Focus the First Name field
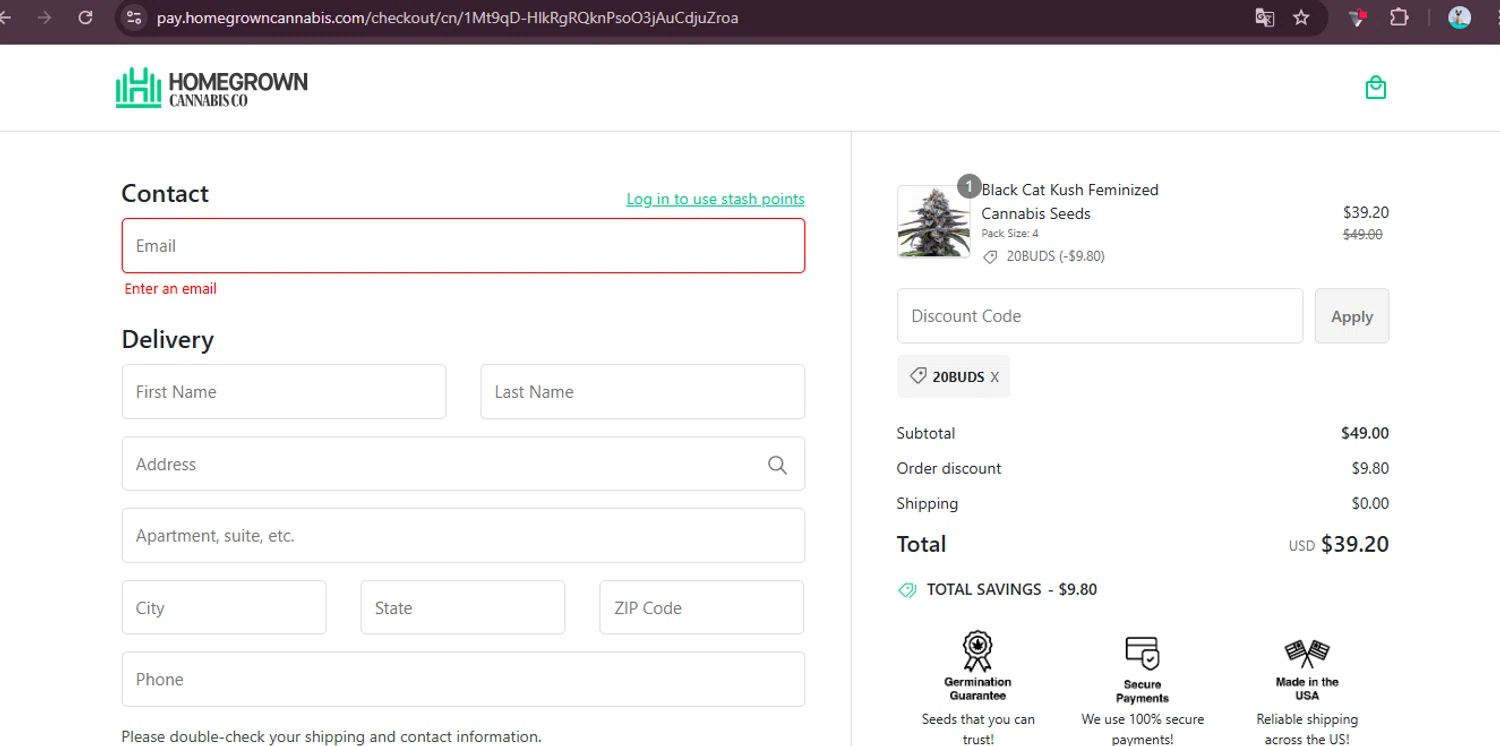The image size is (1500, 746). (284, 392)
